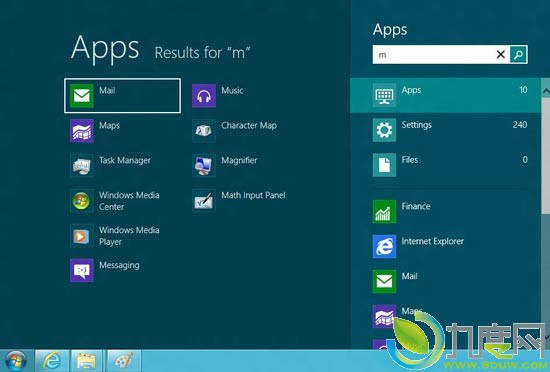Click the 'Magnifier' label text
The width and height of the screenshot is (550, 372).
[x=239, y=161]
